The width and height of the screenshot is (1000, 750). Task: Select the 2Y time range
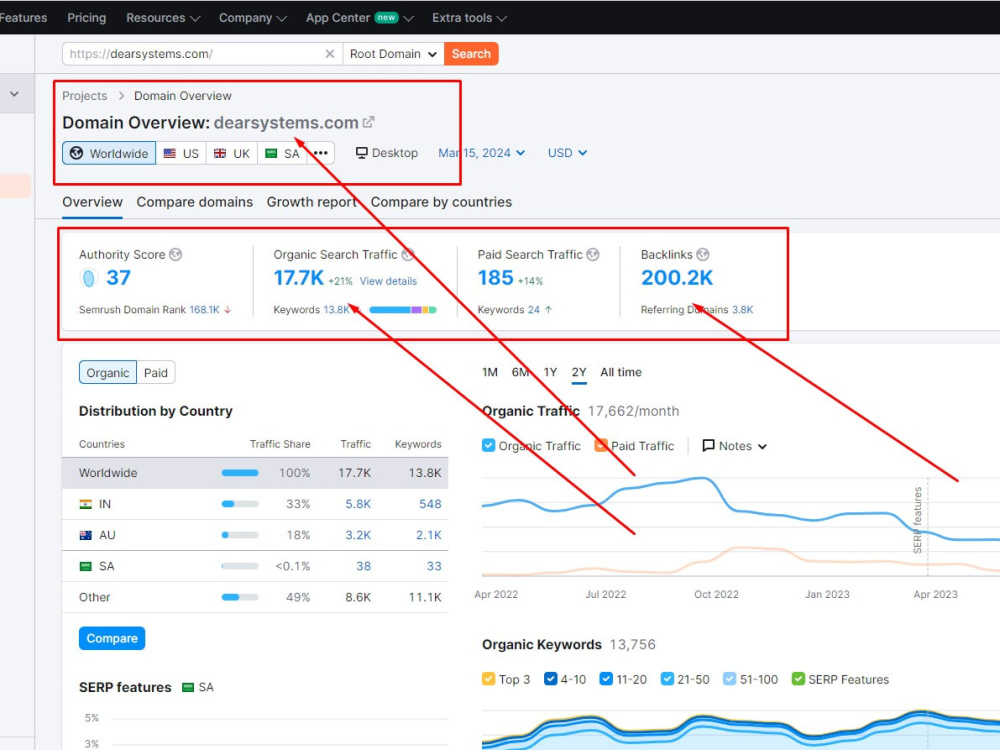click(x=579, y=372)
